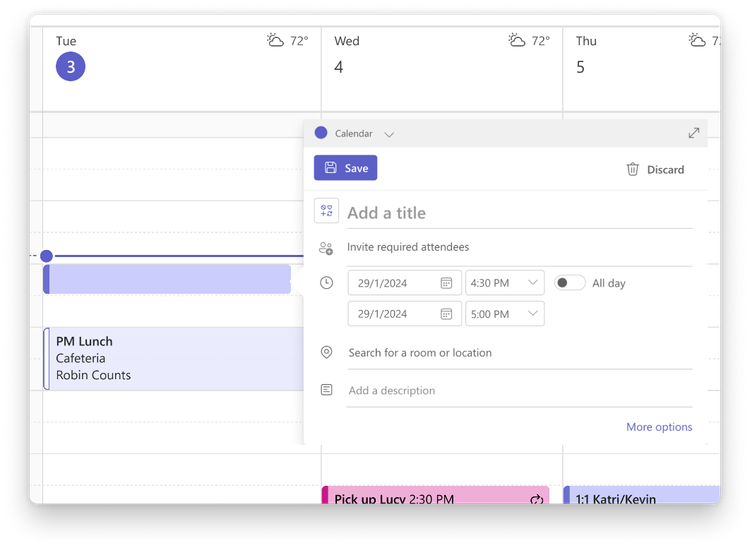
Task: Save the new event
Action: (x=345, y=168)
